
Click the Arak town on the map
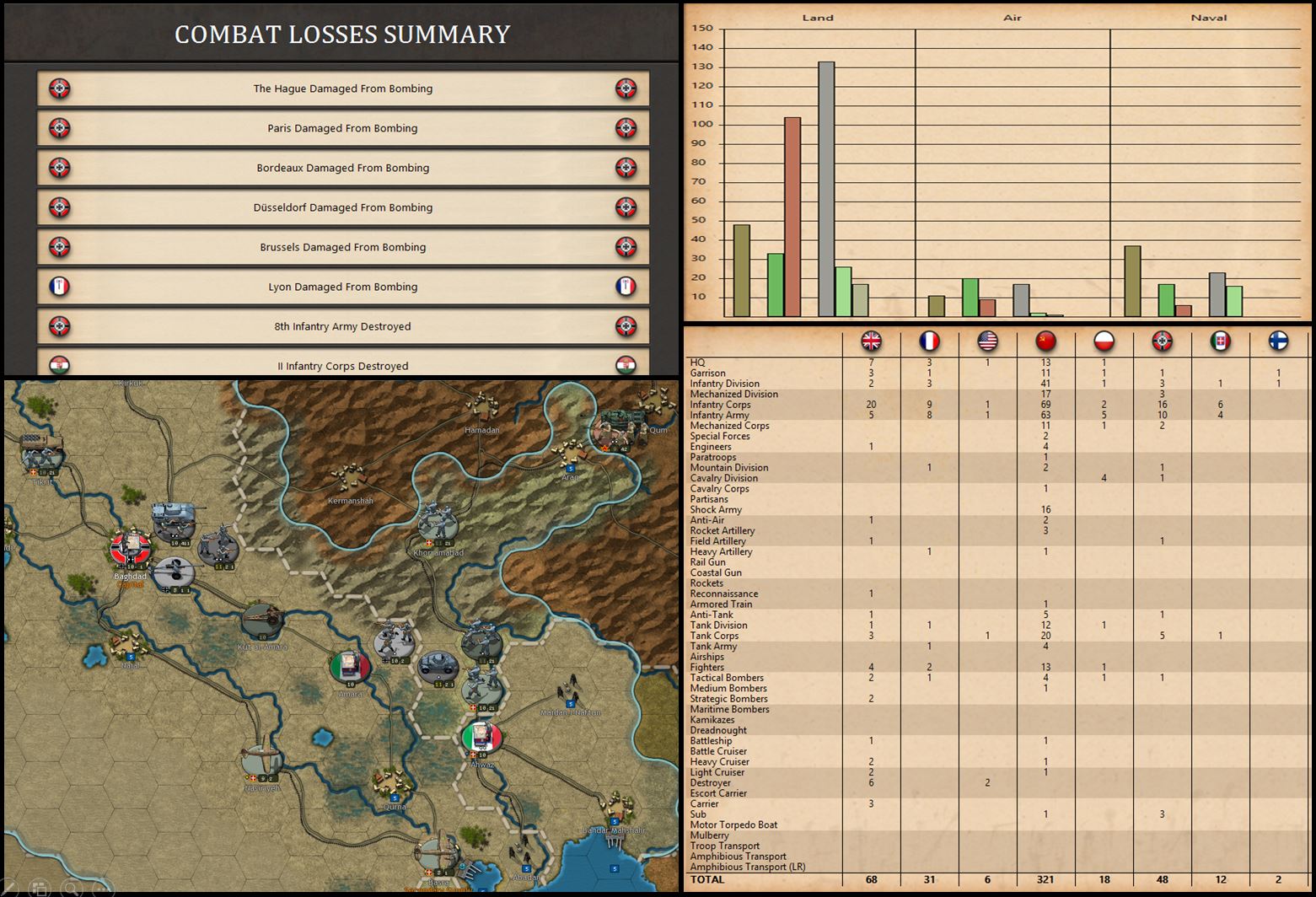click(570, 456)
